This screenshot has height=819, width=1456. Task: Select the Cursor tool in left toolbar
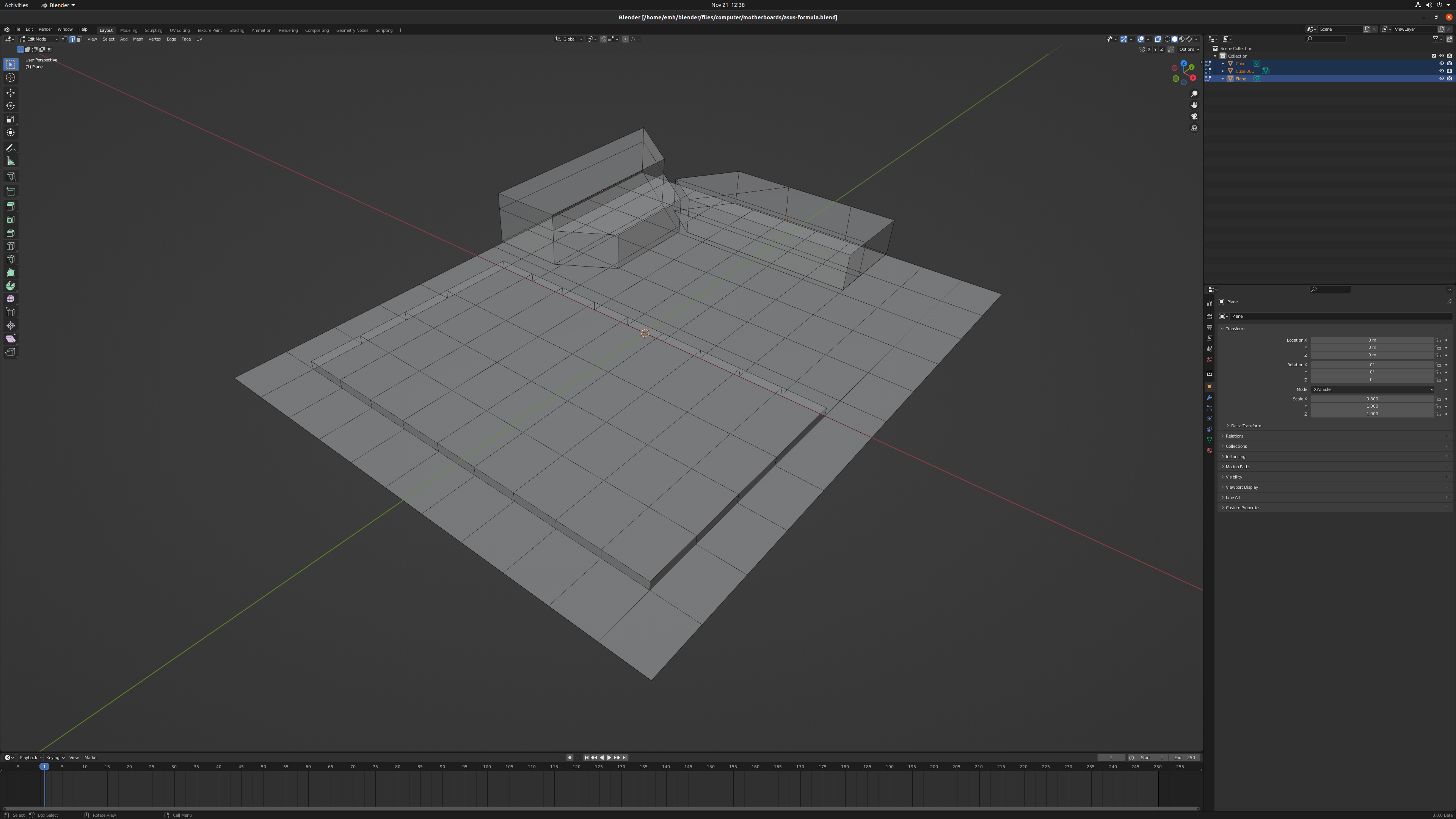[11, 77]
